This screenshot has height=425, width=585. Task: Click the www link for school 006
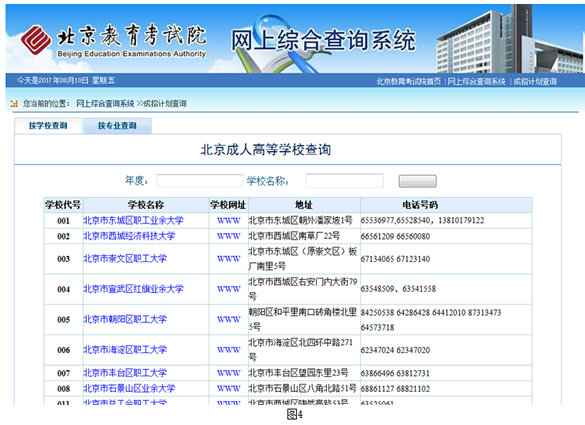click(229, 350)
